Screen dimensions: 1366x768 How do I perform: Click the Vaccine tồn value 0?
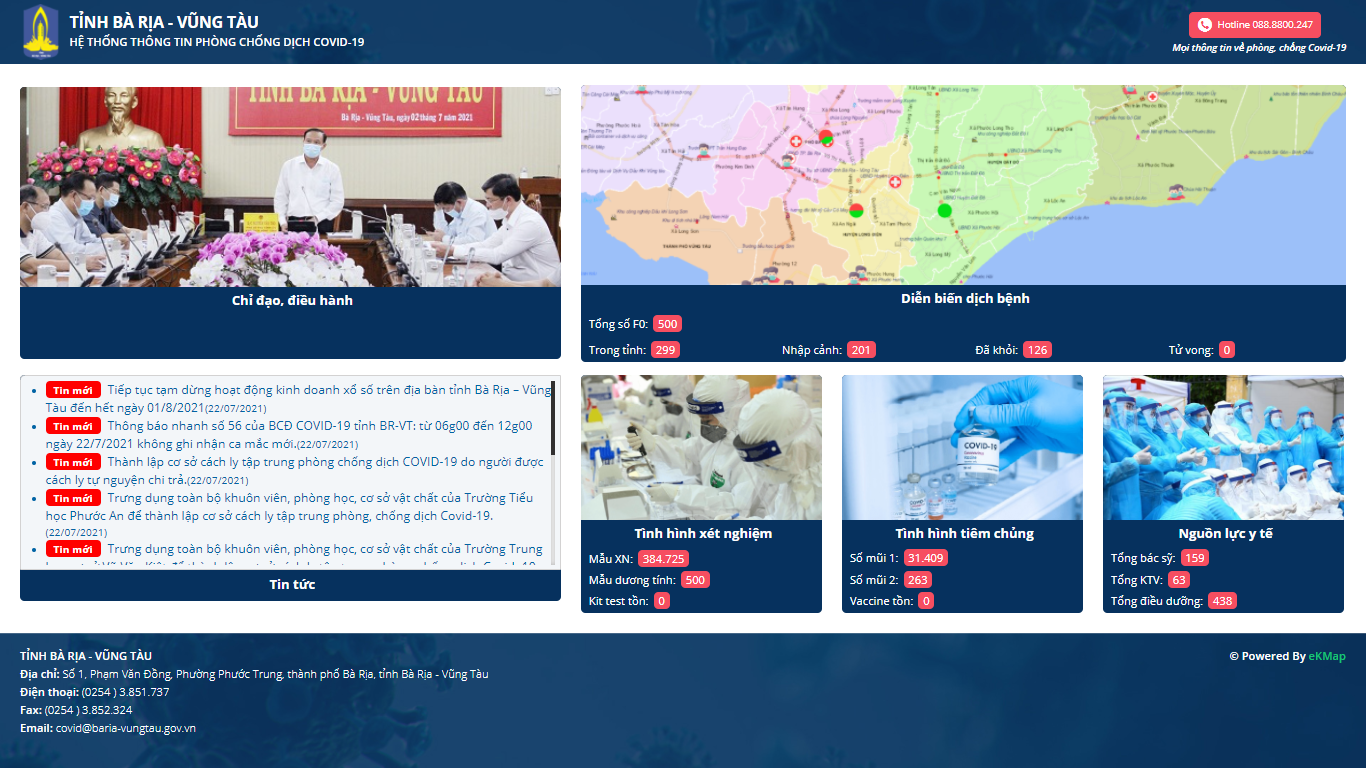927,601
